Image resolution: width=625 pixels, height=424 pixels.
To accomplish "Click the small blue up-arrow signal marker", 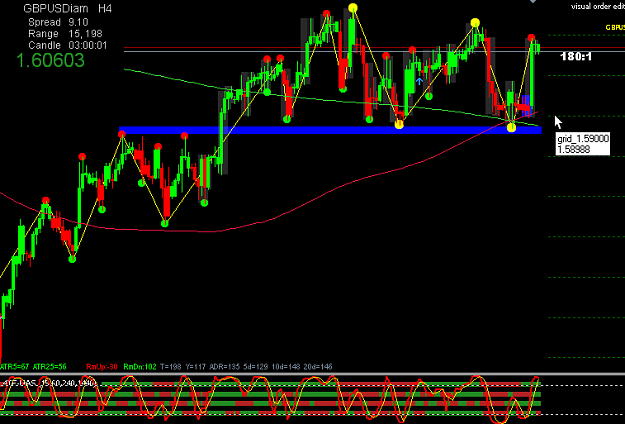I will 419,81.
